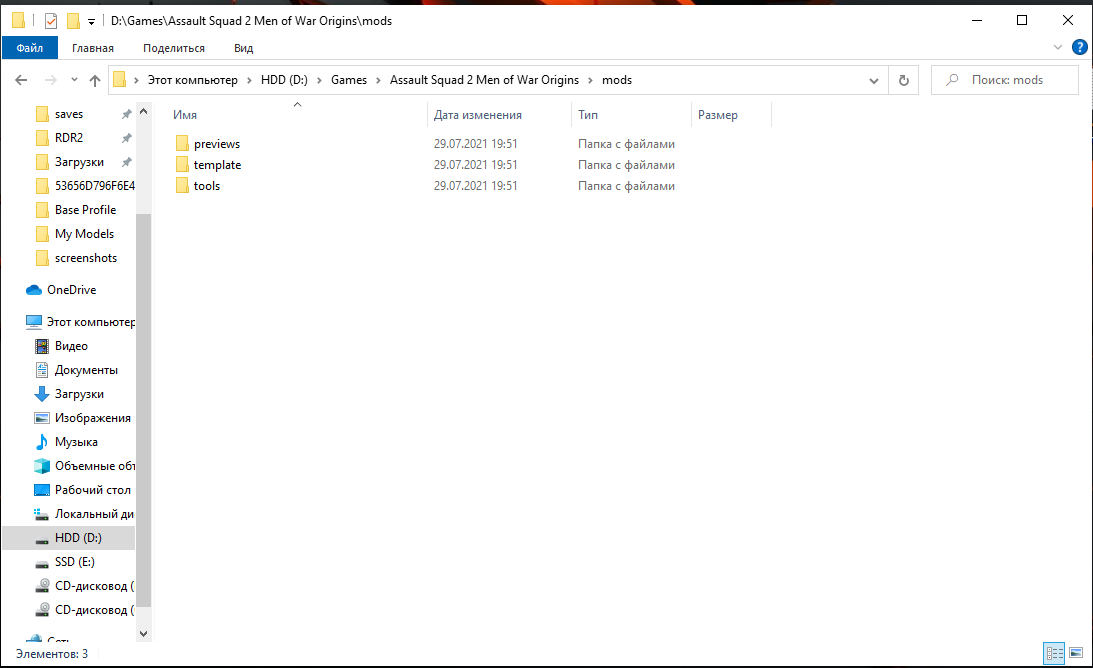Open customize quick access toolbar dropdown

[91, 22]
